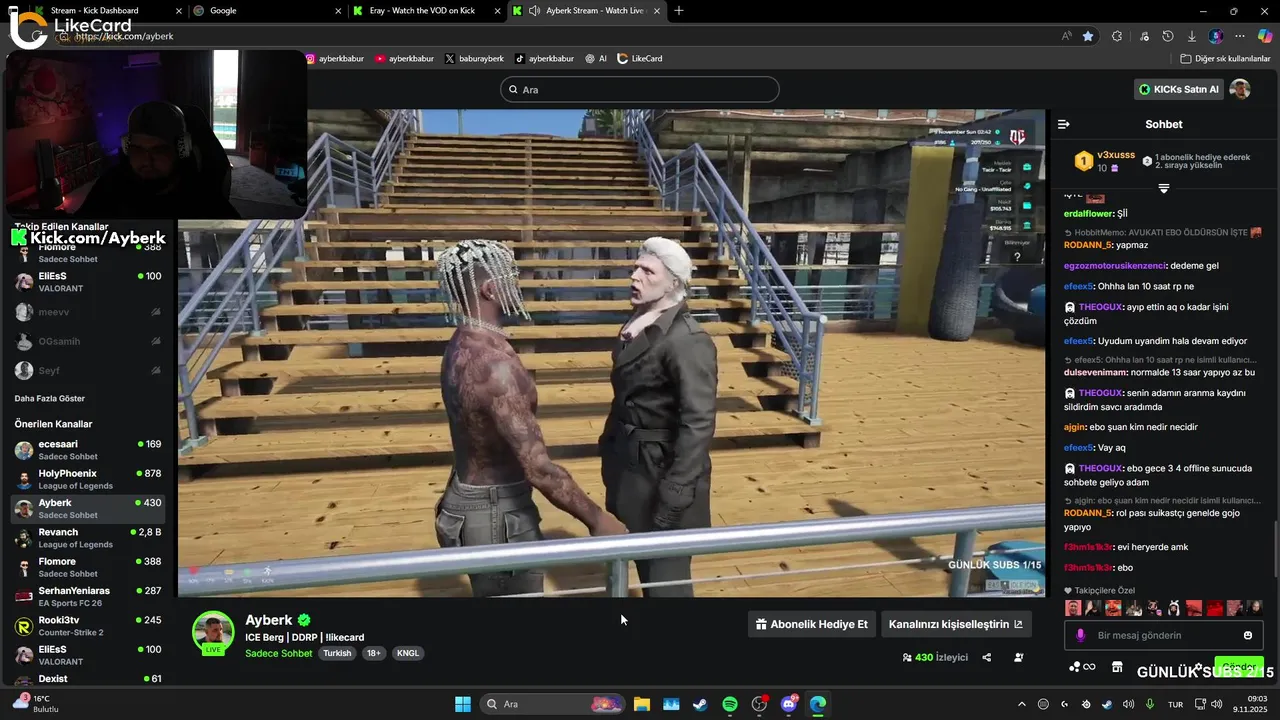Open the browser extensions puzzle icon
Image resolution: width=1280 pixels, height=720 pixels.
point(1117,36)
